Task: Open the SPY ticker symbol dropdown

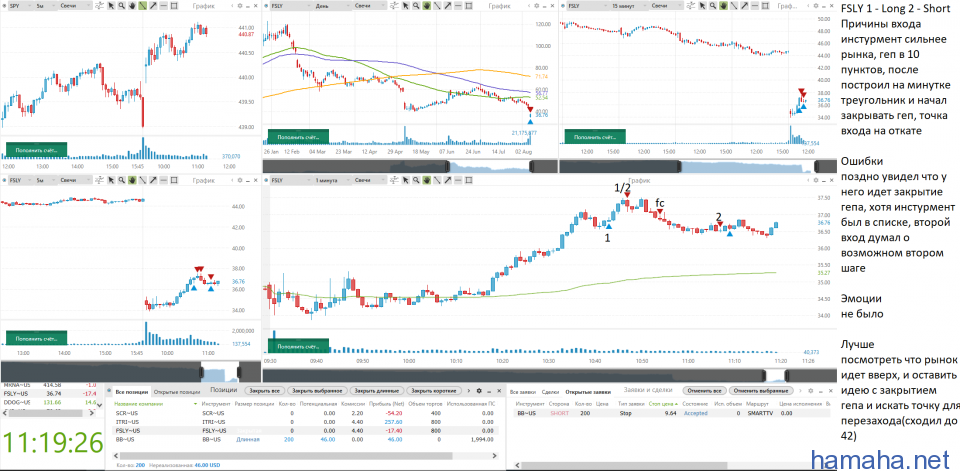Action: point(19,6)
